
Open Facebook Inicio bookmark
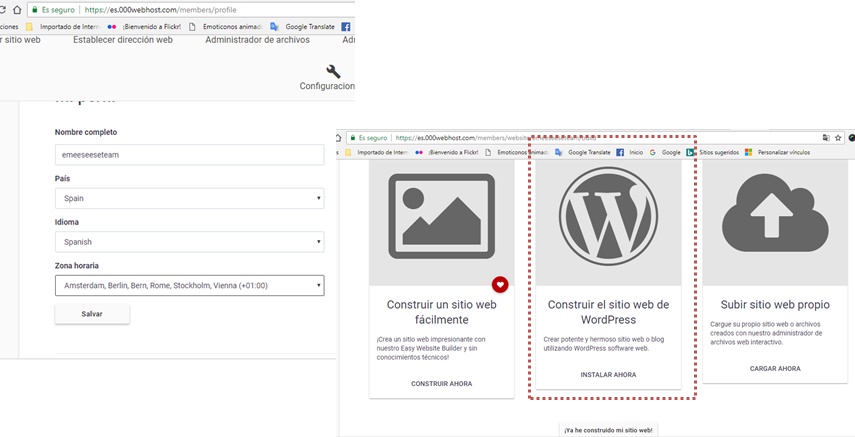click(630, 153)
